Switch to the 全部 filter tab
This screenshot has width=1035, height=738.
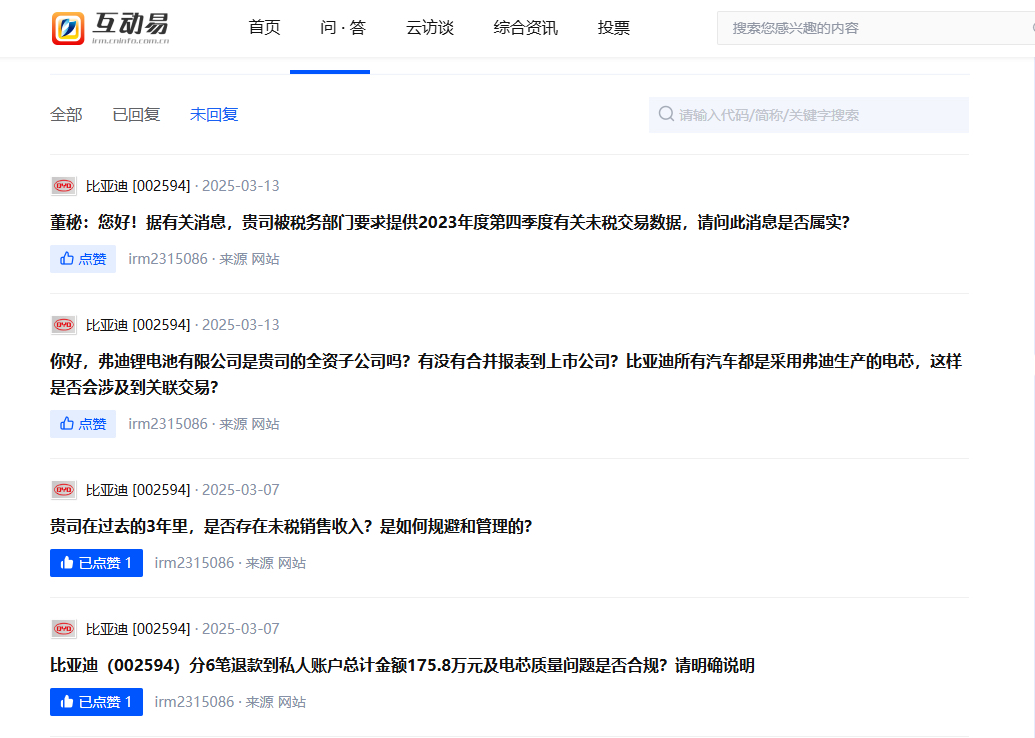click(66, 115)
